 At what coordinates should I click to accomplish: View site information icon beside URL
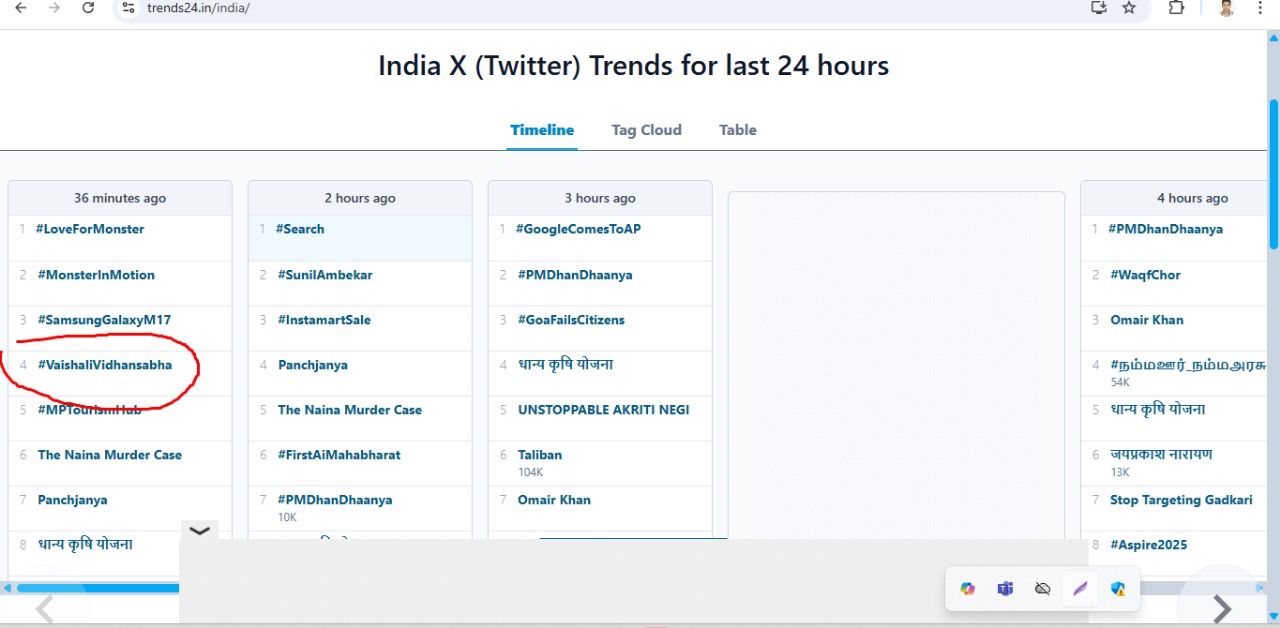127,8
